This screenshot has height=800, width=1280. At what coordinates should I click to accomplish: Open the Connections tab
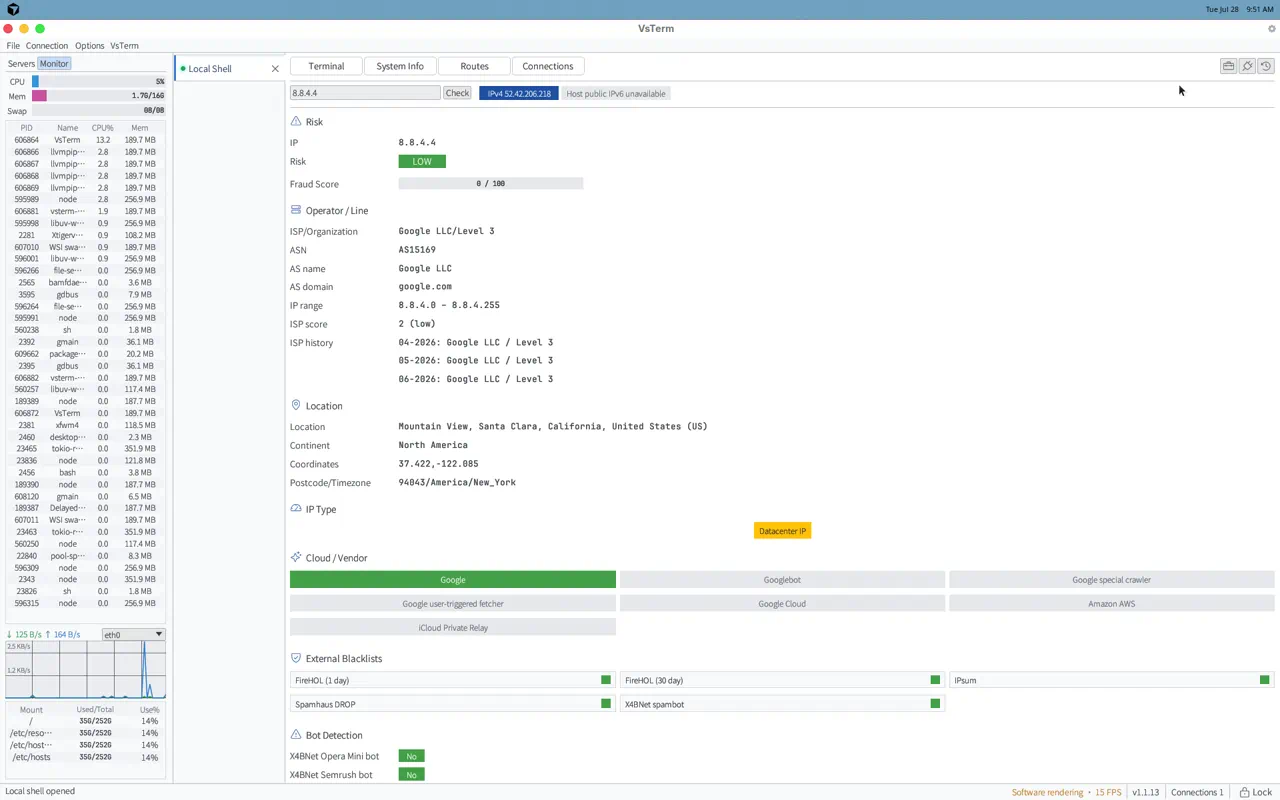[x=548, y=66]
